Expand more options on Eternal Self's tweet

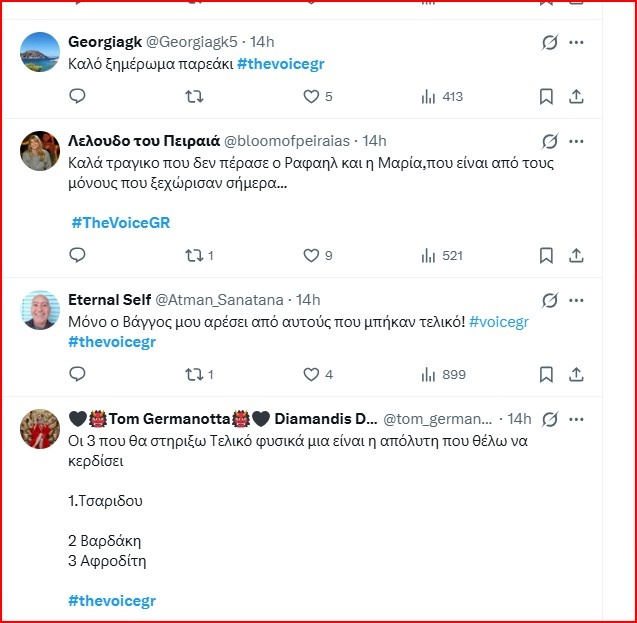[577, 300]
